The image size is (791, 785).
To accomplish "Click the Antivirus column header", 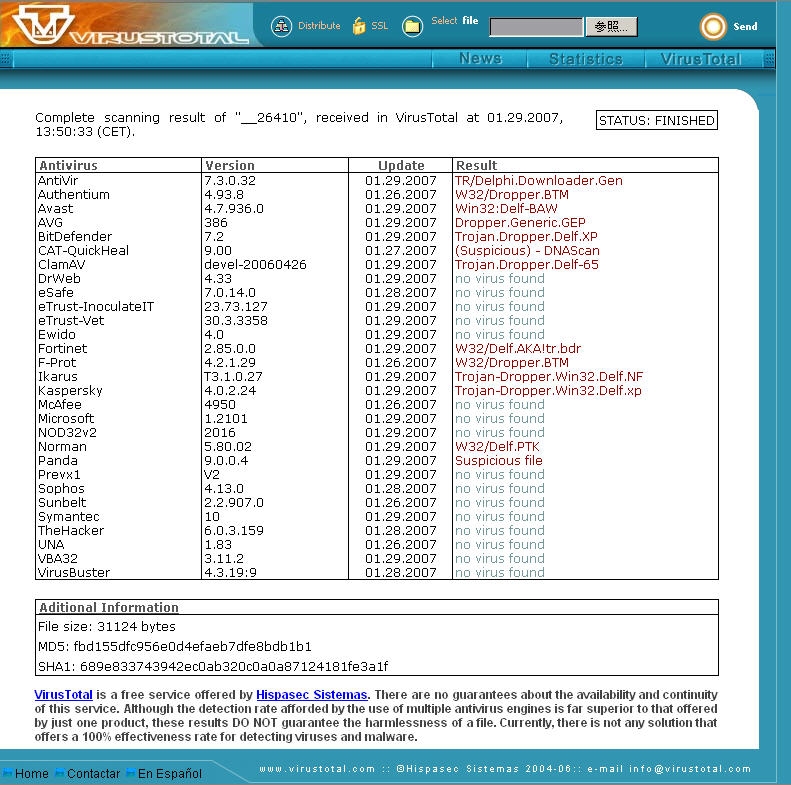I will [x=69, y=165].
